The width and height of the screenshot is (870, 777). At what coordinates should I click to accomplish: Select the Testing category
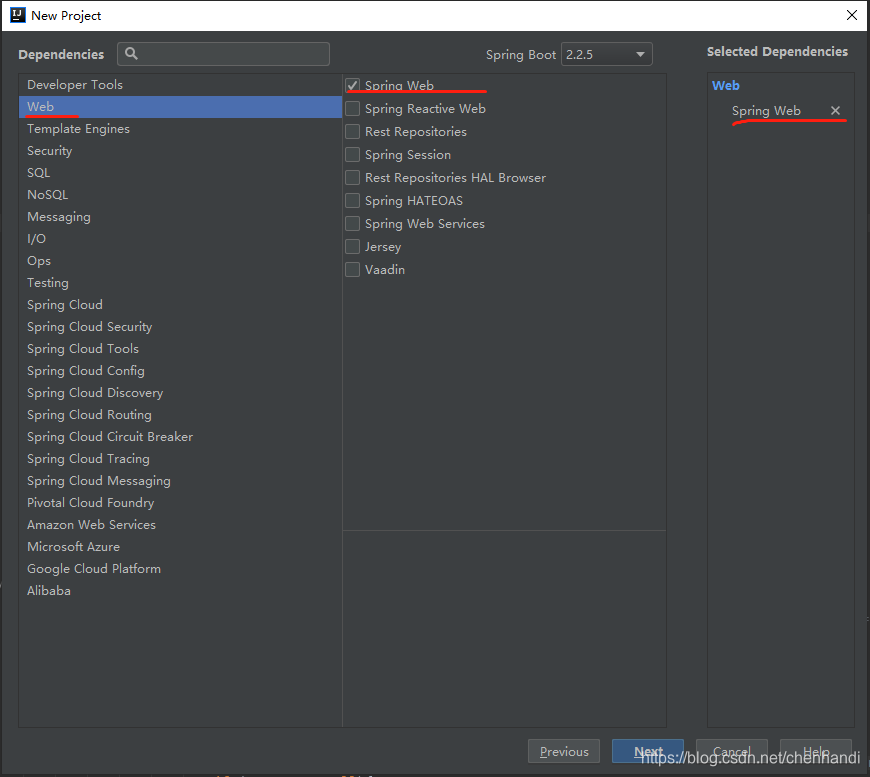[180, 282]
